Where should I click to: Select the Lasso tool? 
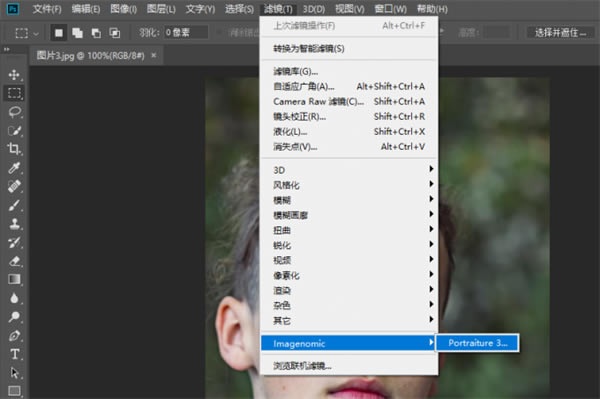tap(15, 112)
